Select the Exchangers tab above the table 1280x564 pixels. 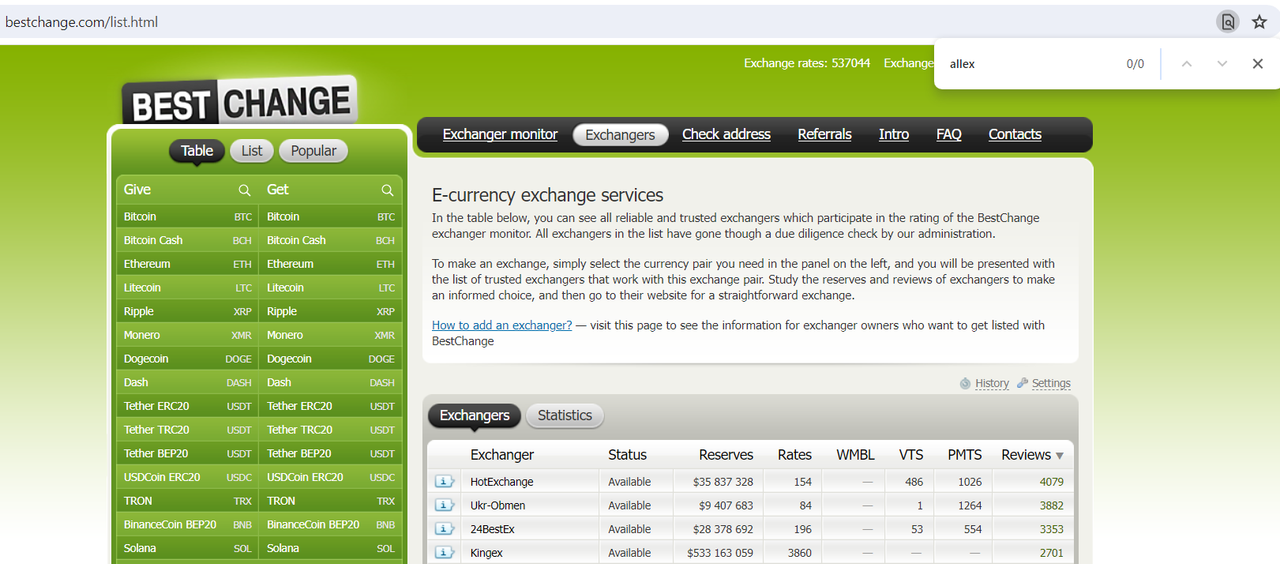coord(475,416)
